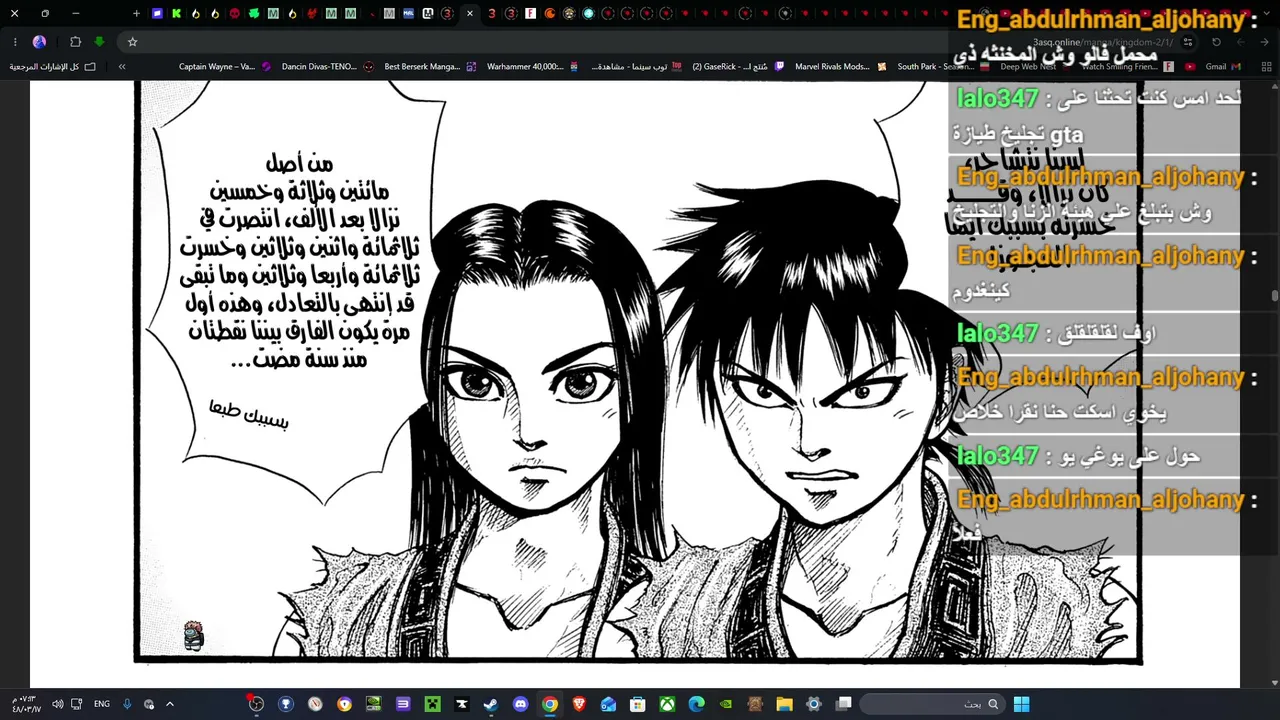This screenshot has width=1280, height=720.
Task: Open the GaseRick bookmark
Action: (738, 67)
